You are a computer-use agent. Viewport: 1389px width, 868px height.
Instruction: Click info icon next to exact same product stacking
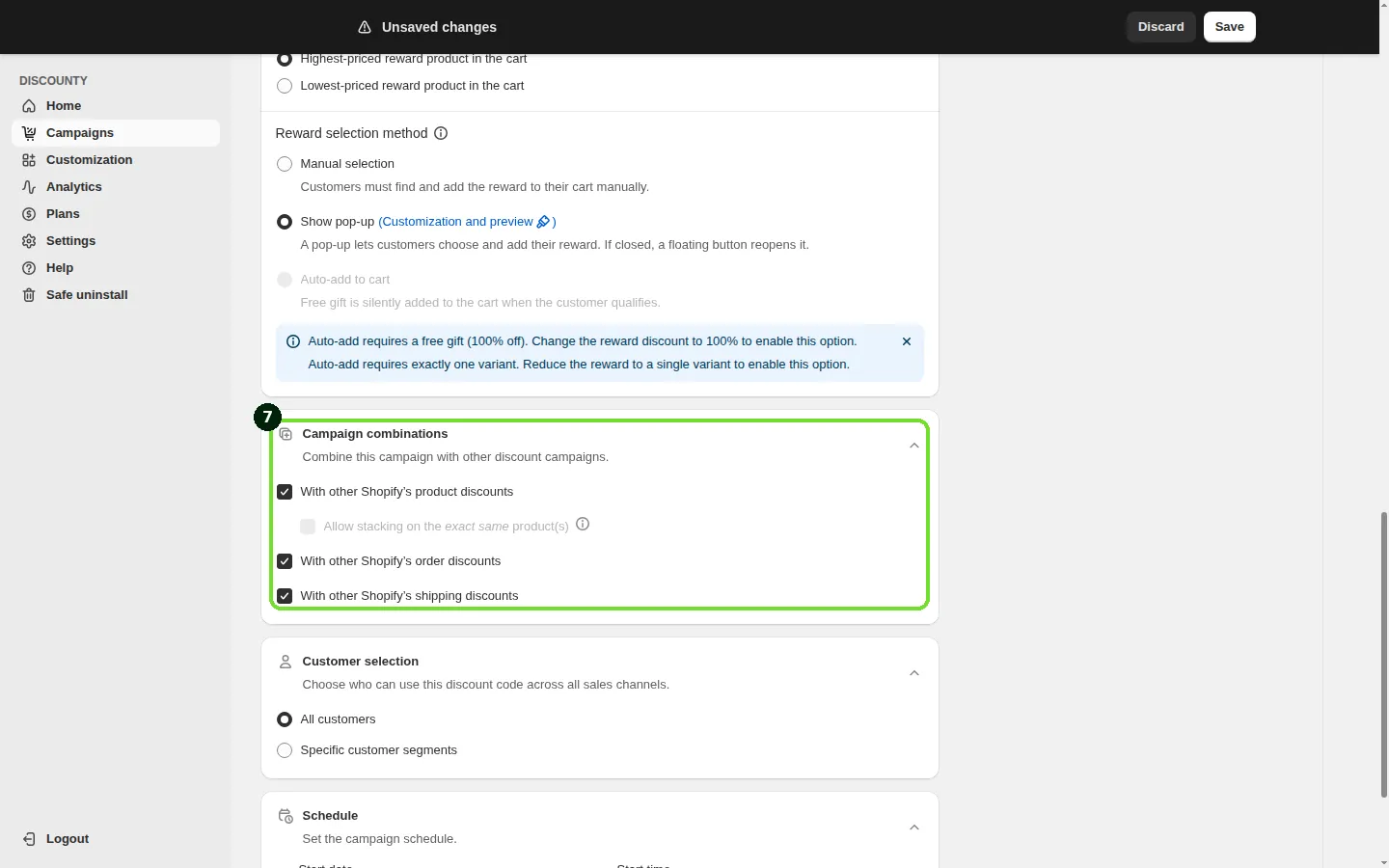(583, 525)
